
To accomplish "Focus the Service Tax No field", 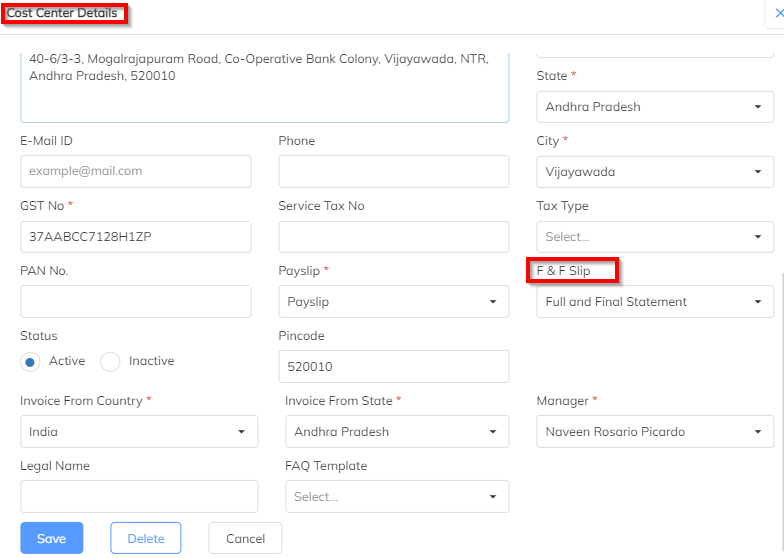I will [394, 237].
